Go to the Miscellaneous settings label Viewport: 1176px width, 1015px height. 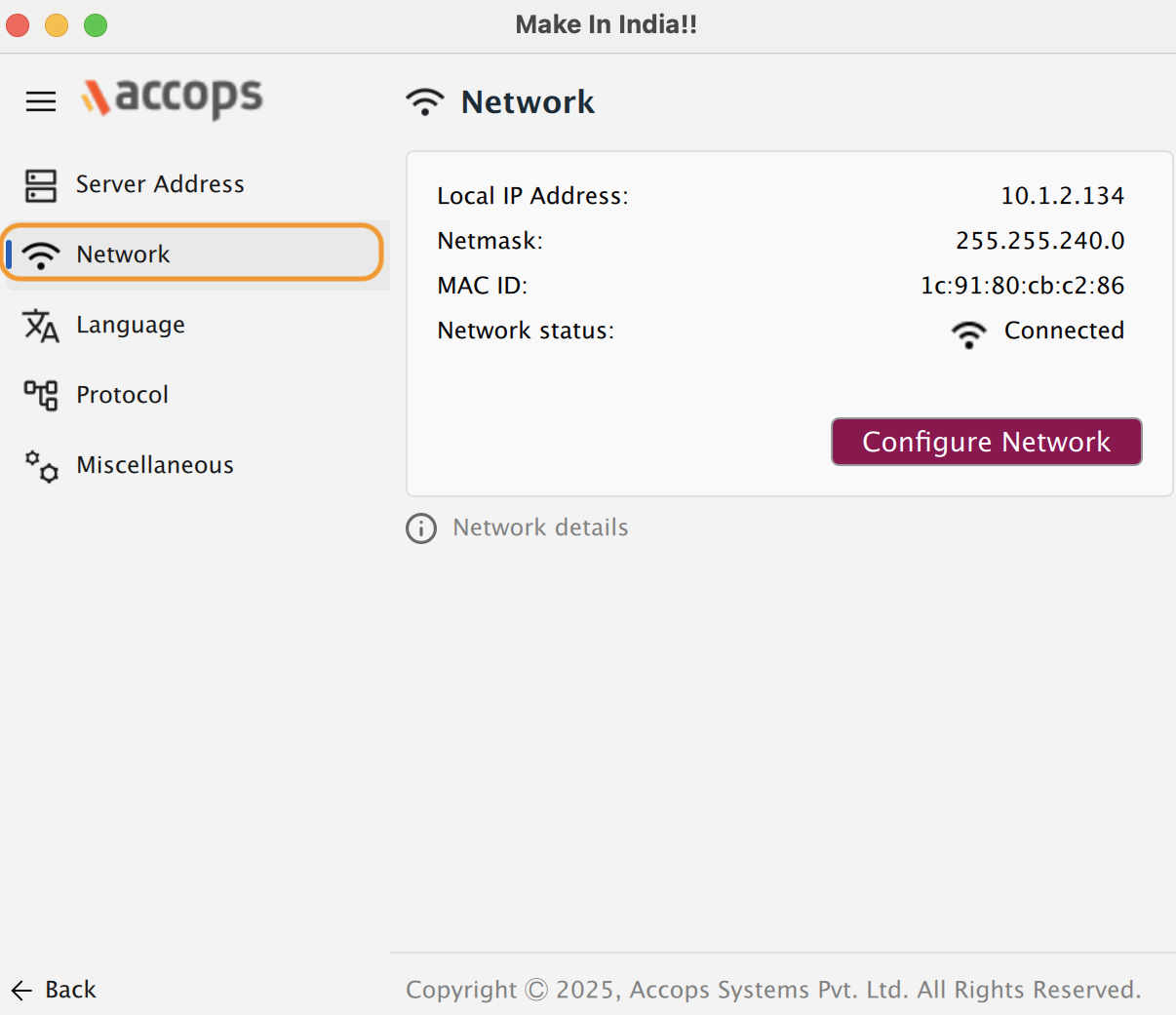[x=155, y=465]
